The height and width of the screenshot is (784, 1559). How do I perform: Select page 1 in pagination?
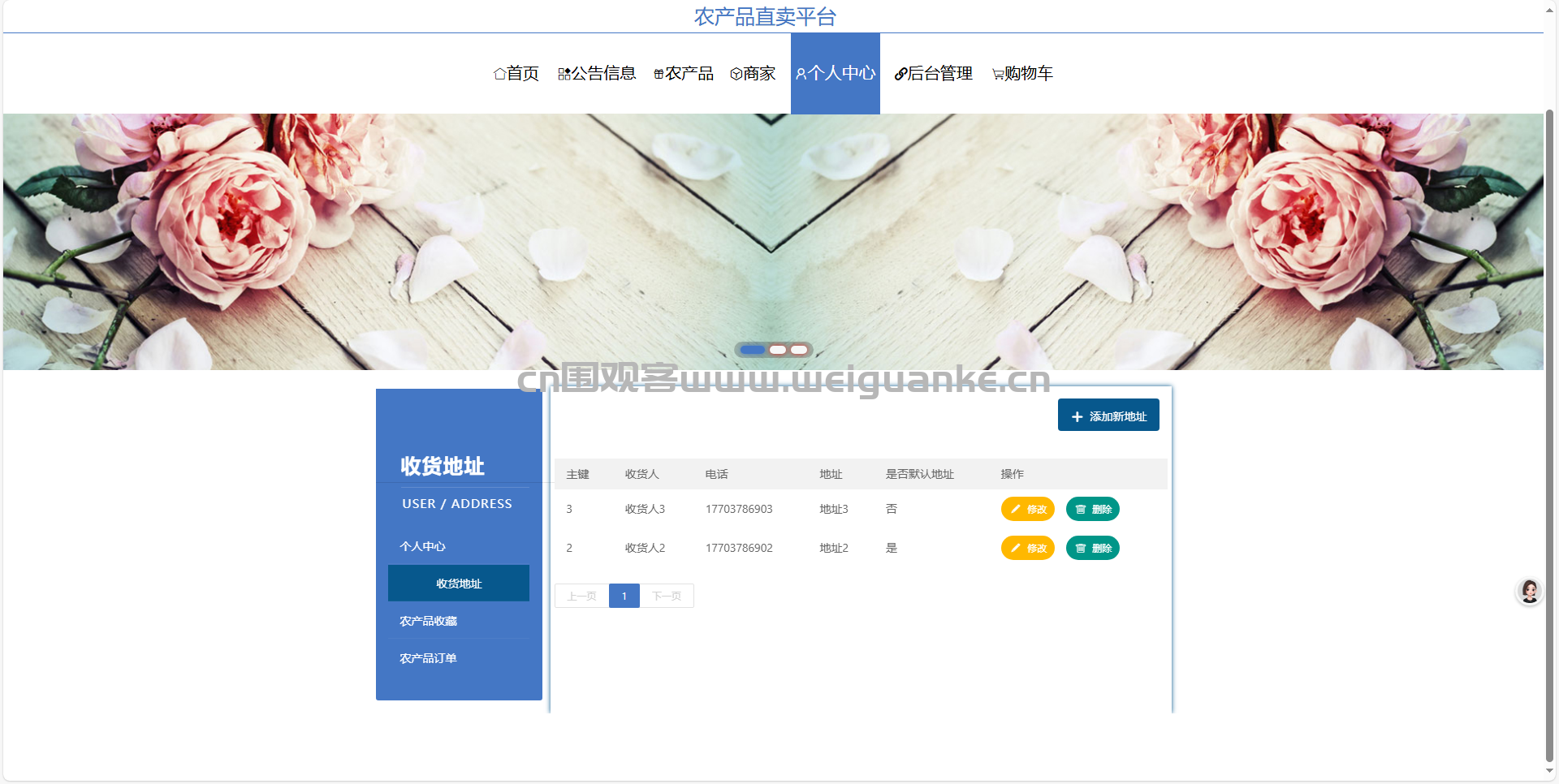click(x=624, y=596)
